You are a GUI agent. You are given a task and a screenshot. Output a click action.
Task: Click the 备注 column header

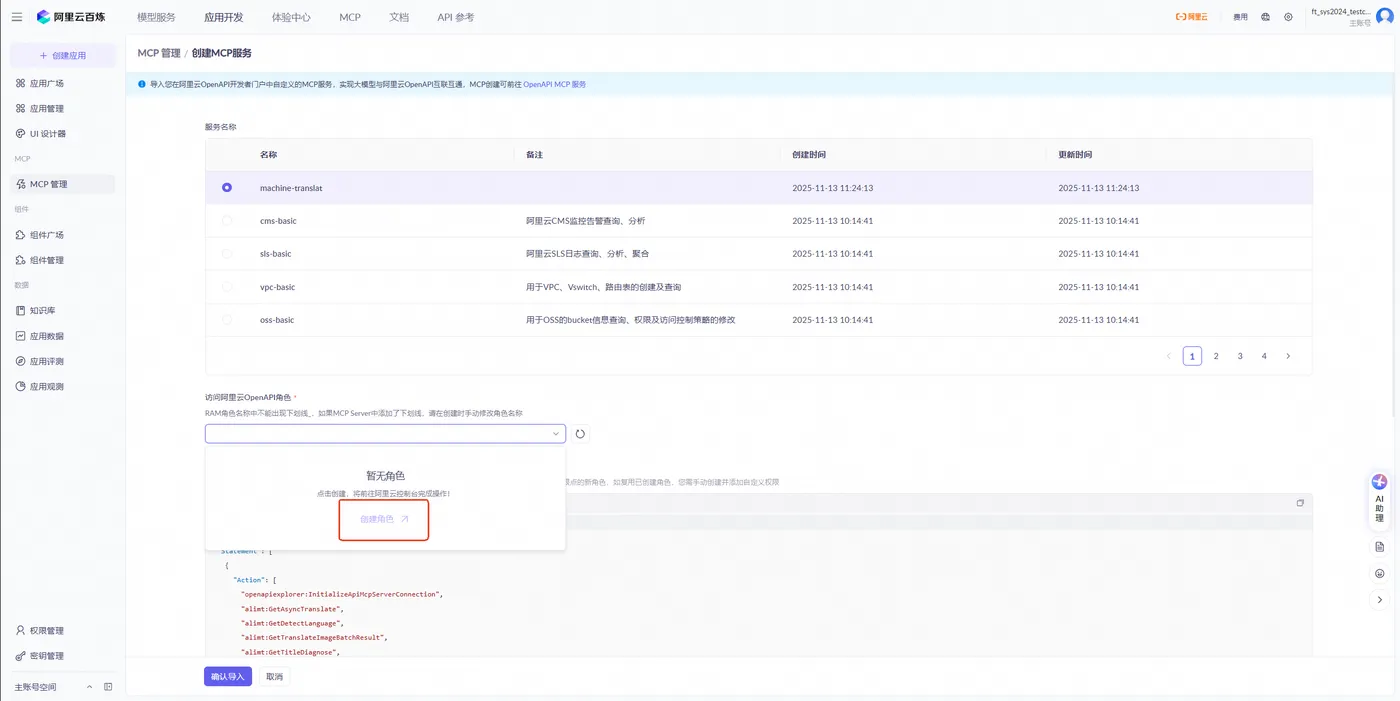pyautogui.click(x=534, y=155)
